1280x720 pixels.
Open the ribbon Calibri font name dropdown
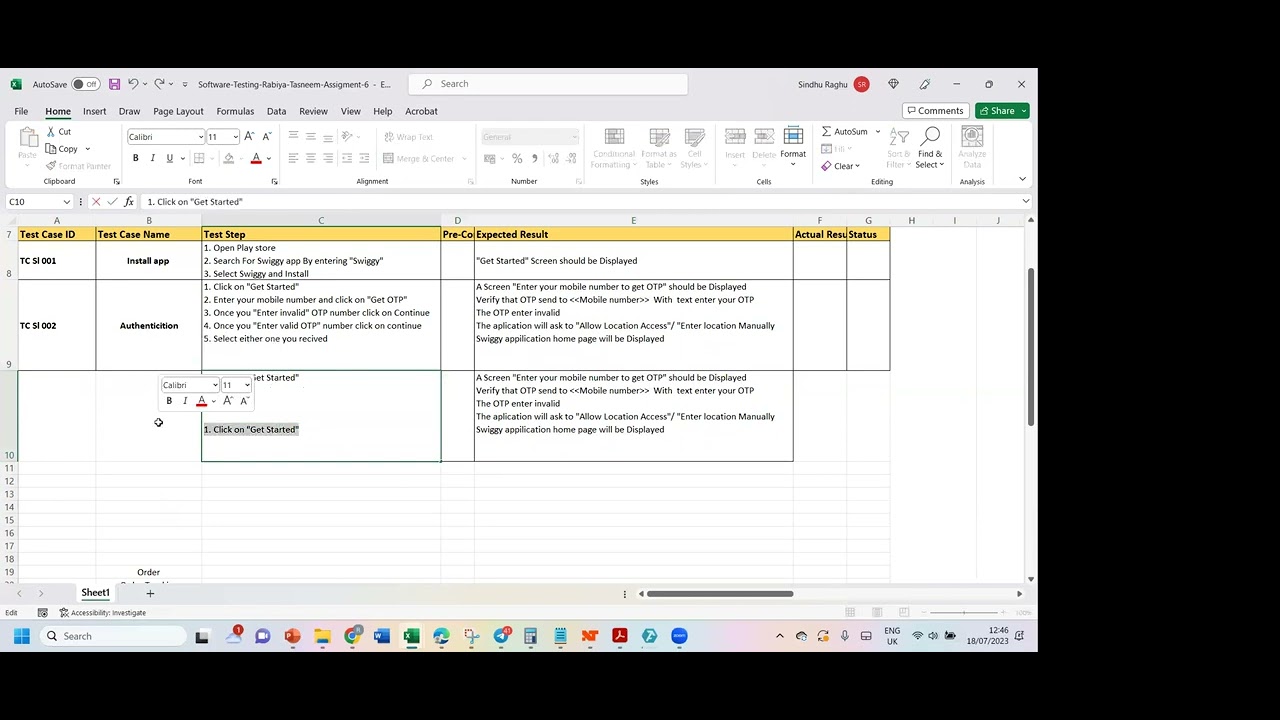[199, 137]
